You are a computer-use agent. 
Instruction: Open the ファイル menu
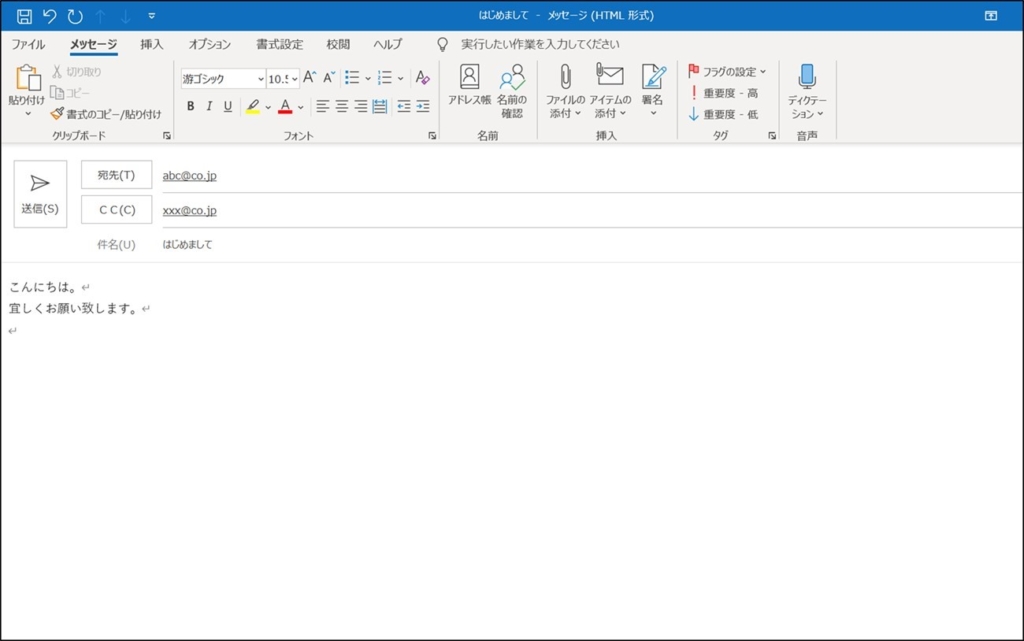click(28, 44)
